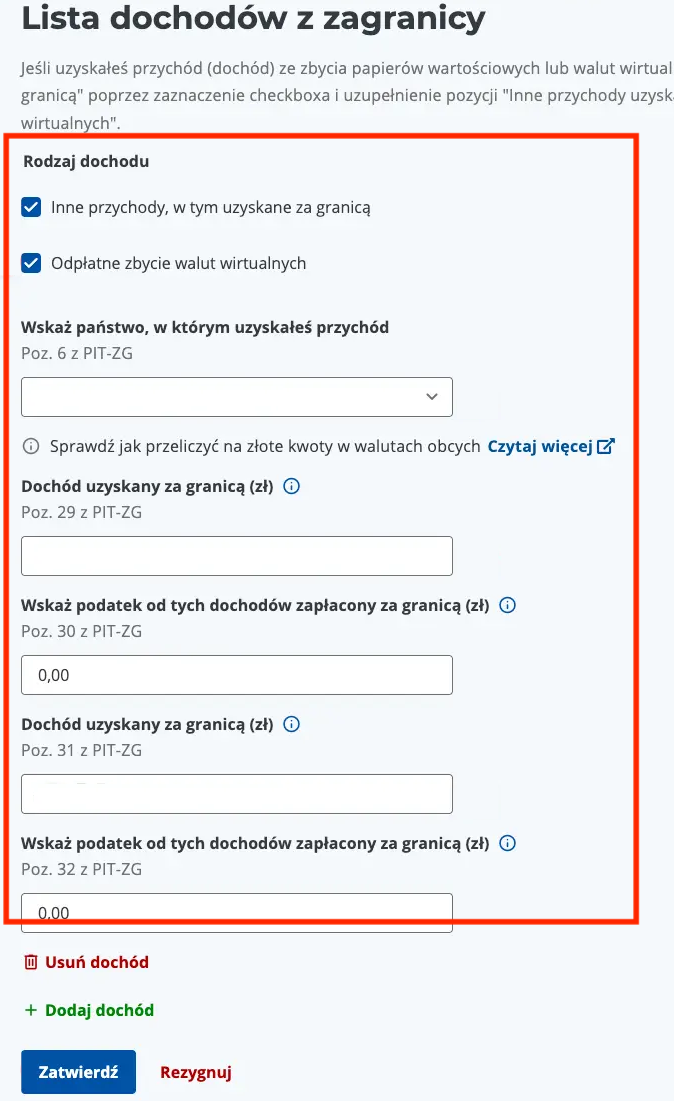Click the plus icon to add income
The height and width of the screenshot is (1101, 674).
(x=31, y=1010)
